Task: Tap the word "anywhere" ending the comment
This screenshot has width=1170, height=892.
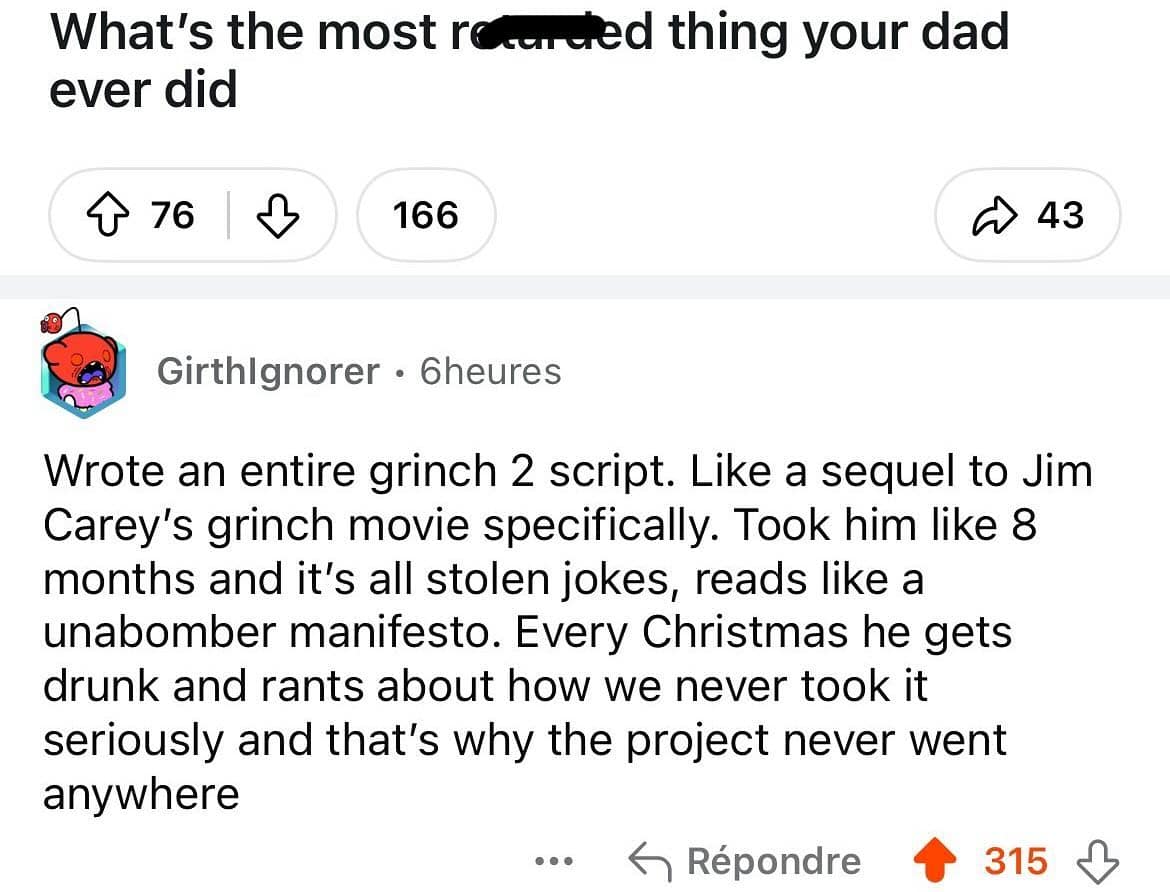Action: [141, 795]
